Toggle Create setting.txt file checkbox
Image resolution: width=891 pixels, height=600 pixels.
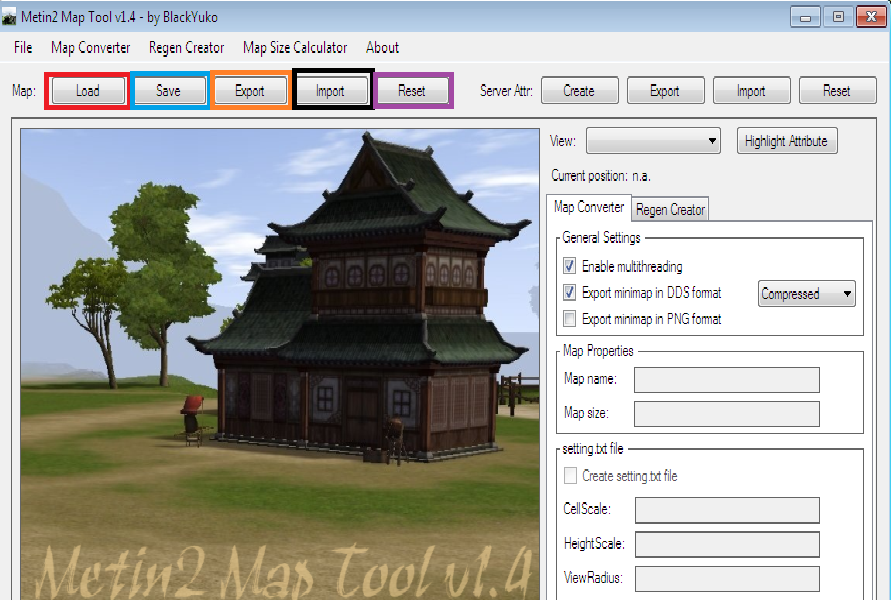point(569,476)
